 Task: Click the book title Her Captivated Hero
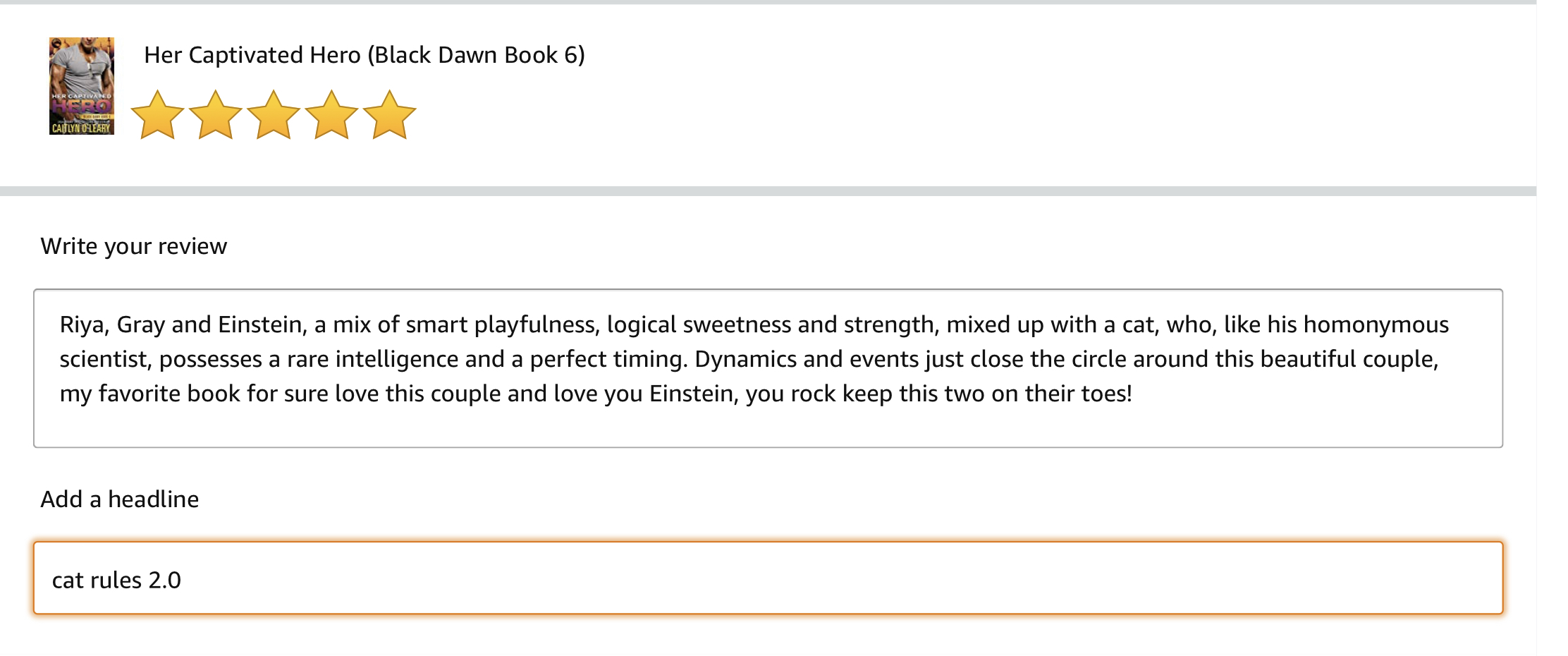click(x=364, y=55)
